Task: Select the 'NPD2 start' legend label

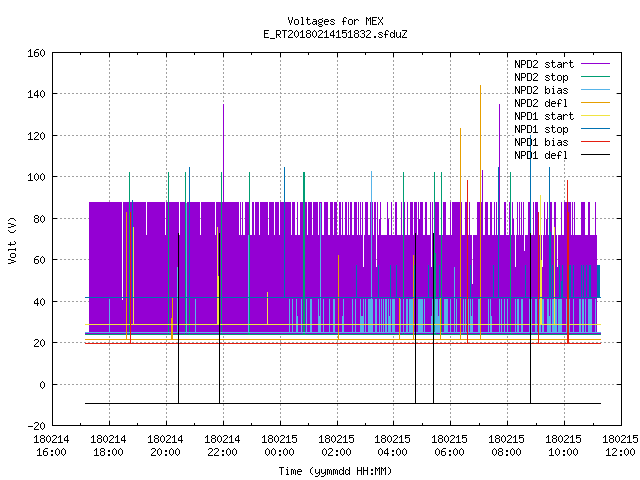Action: coord(544,64)
